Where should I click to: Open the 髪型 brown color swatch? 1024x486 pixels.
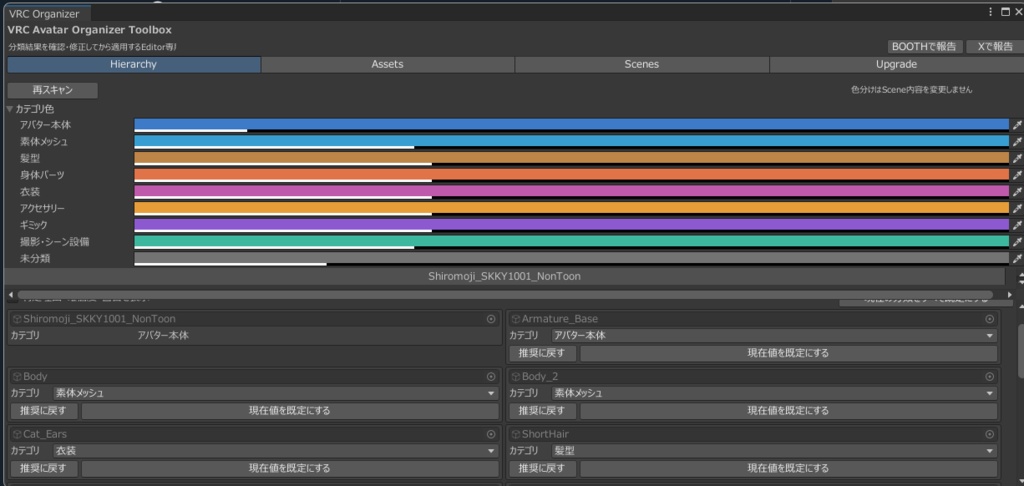click(x=571, y=158)
